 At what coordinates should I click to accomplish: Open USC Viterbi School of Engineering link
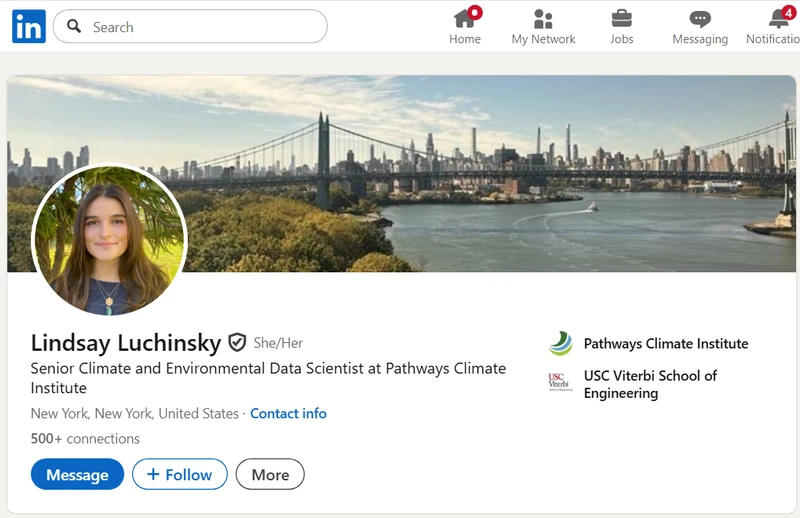(x=650, y=384)
